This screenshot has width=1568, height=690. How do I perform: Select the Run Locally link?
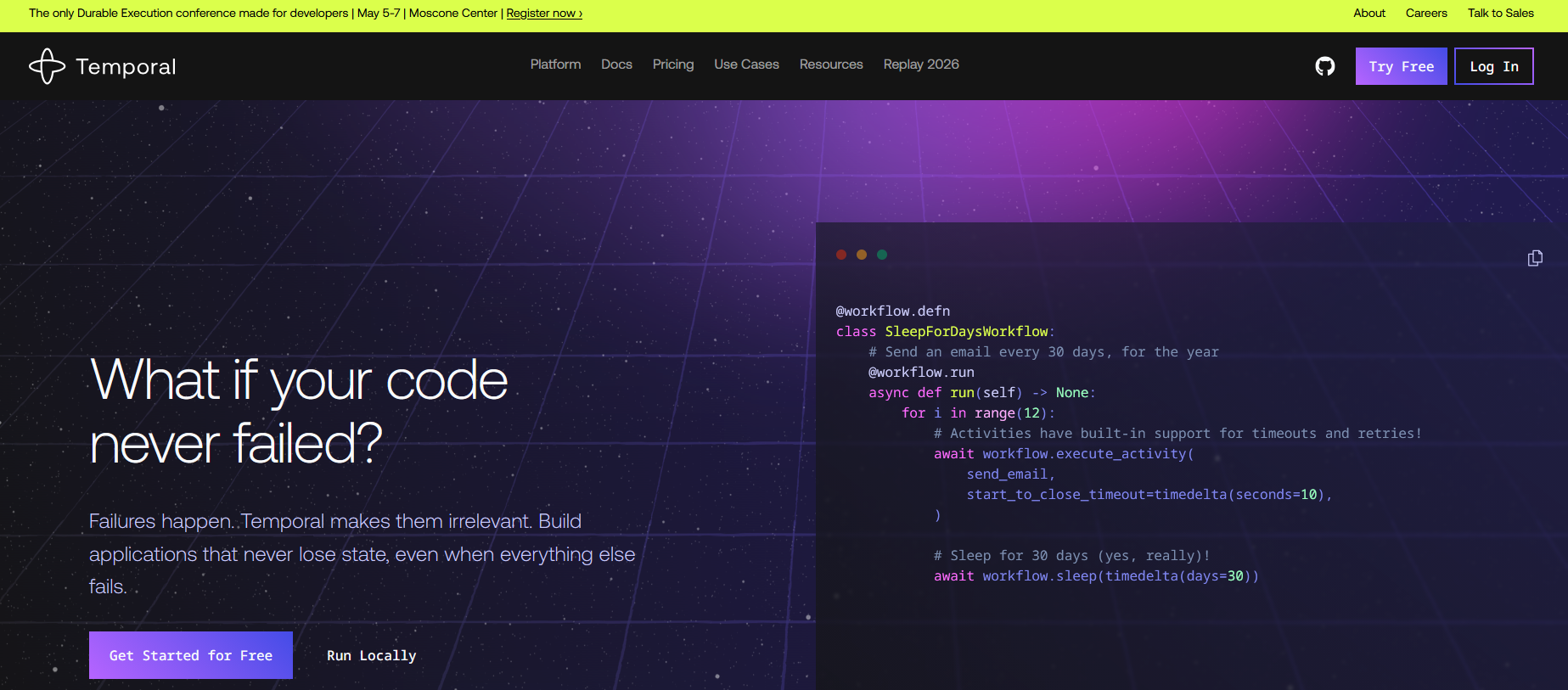coord(371,655)
